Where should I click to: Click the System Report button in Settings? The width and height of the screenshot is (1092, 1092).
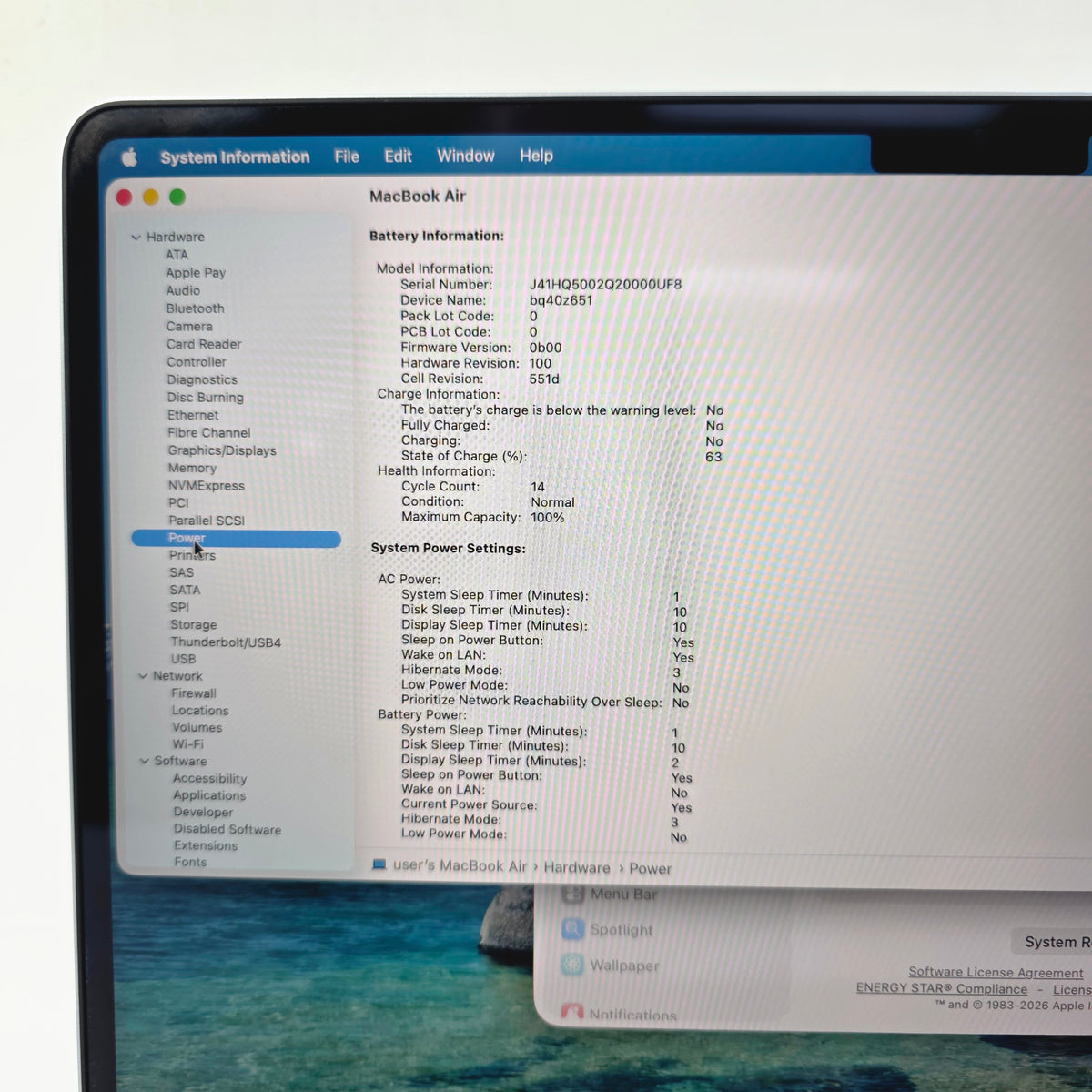click(1052, 942)
